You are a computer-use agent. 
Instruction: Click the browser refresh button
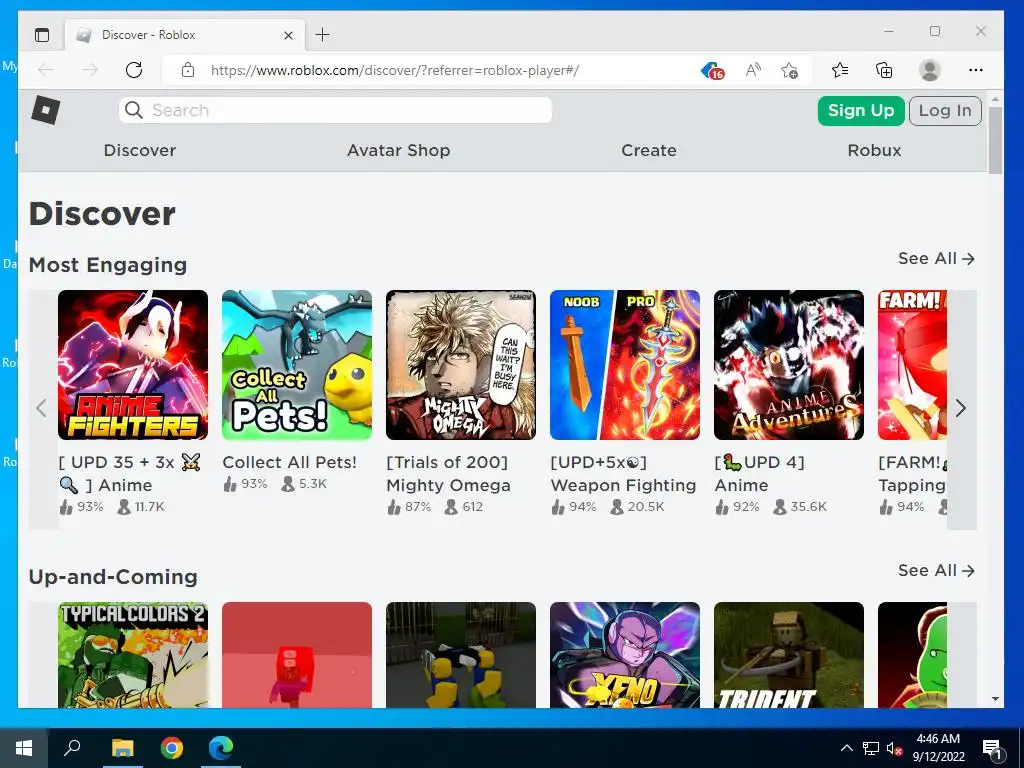[x=134, y=70]
